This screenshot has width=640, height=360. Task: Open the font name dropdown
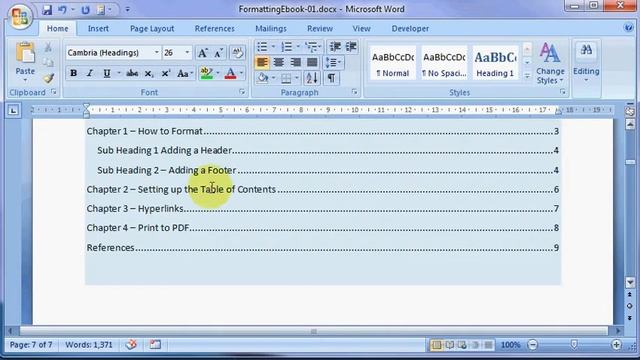pos(156,53)
